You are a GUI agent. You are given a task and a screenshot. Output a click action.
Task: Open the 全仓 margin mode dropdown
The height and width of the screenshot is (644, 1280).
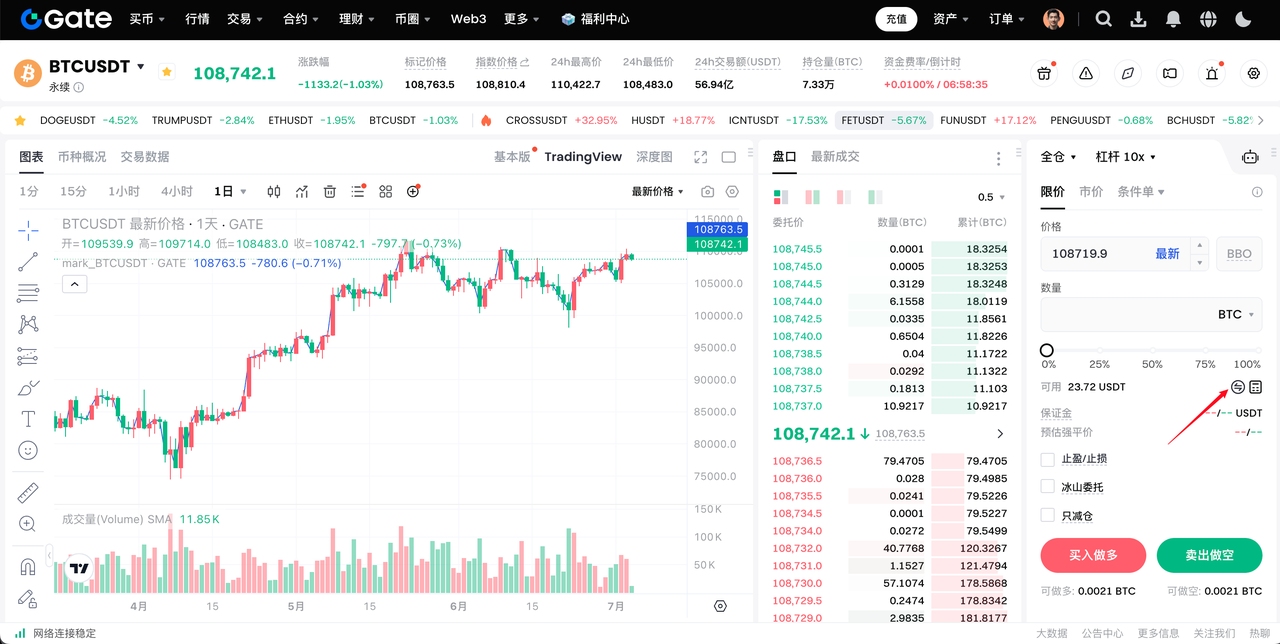pyautogui.click(x=1059, y=157)
